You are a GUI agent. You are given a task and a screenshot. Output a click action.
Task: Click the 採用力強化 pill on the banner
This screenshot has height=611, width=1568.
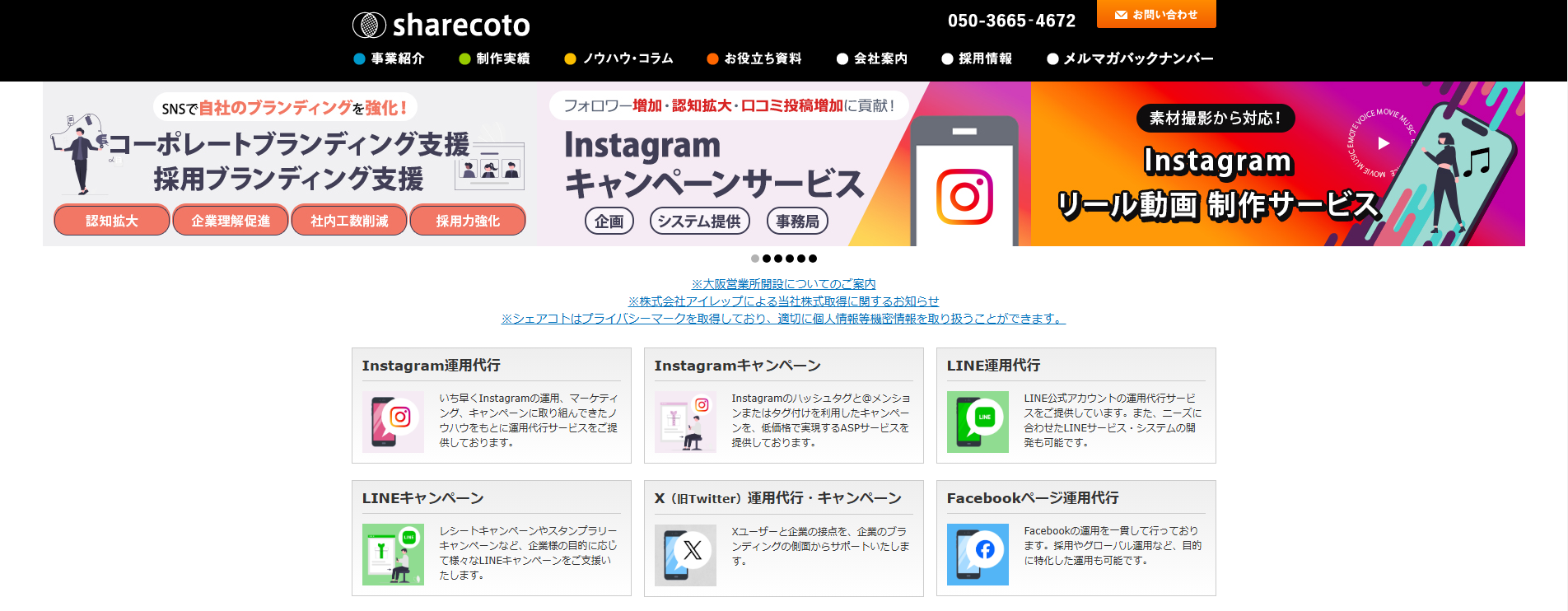click(468, 221)
